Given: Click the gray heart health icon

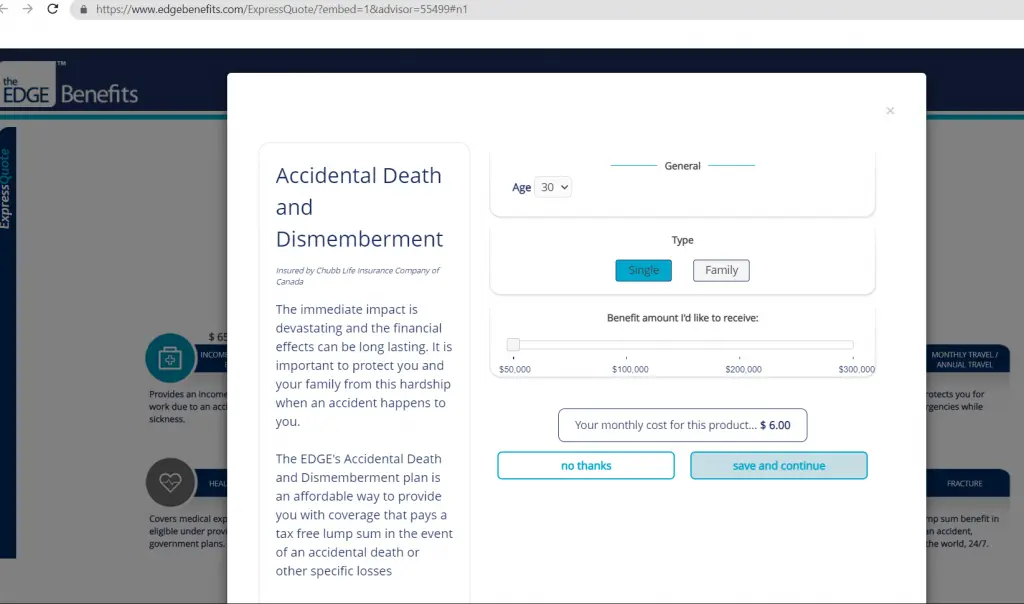Looking at the screenshot, I should 170,483.
